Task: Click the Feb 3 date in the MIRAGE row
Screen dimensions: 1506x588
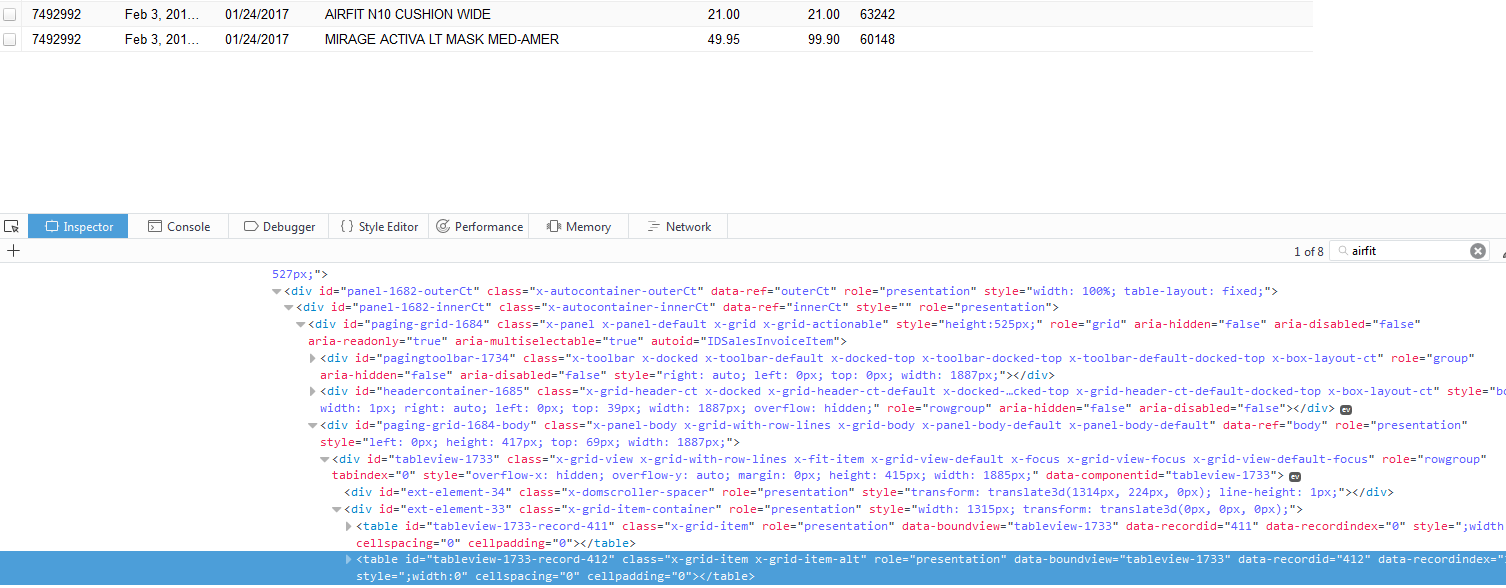Action: point(162,39)
